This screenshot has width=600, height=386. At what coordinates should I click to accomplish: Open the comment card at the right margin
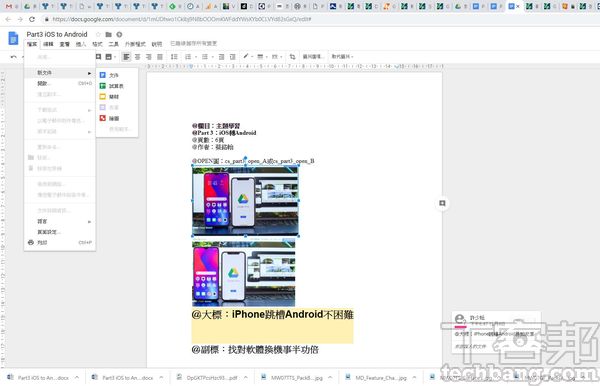point(496,332)
